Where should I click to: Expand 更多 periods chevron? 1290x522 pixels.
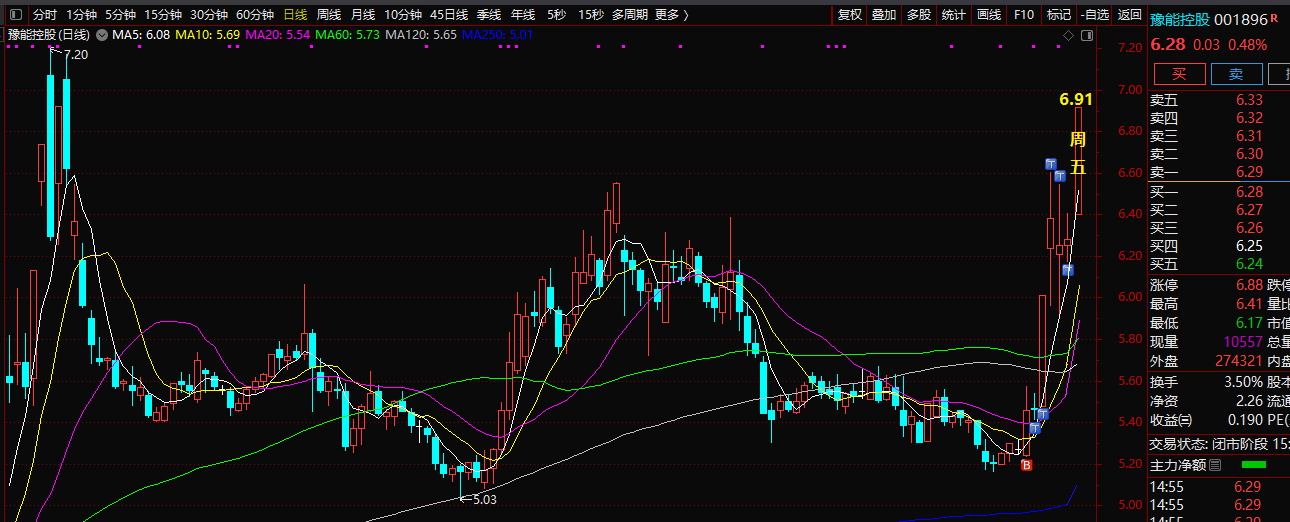point(686,15)
